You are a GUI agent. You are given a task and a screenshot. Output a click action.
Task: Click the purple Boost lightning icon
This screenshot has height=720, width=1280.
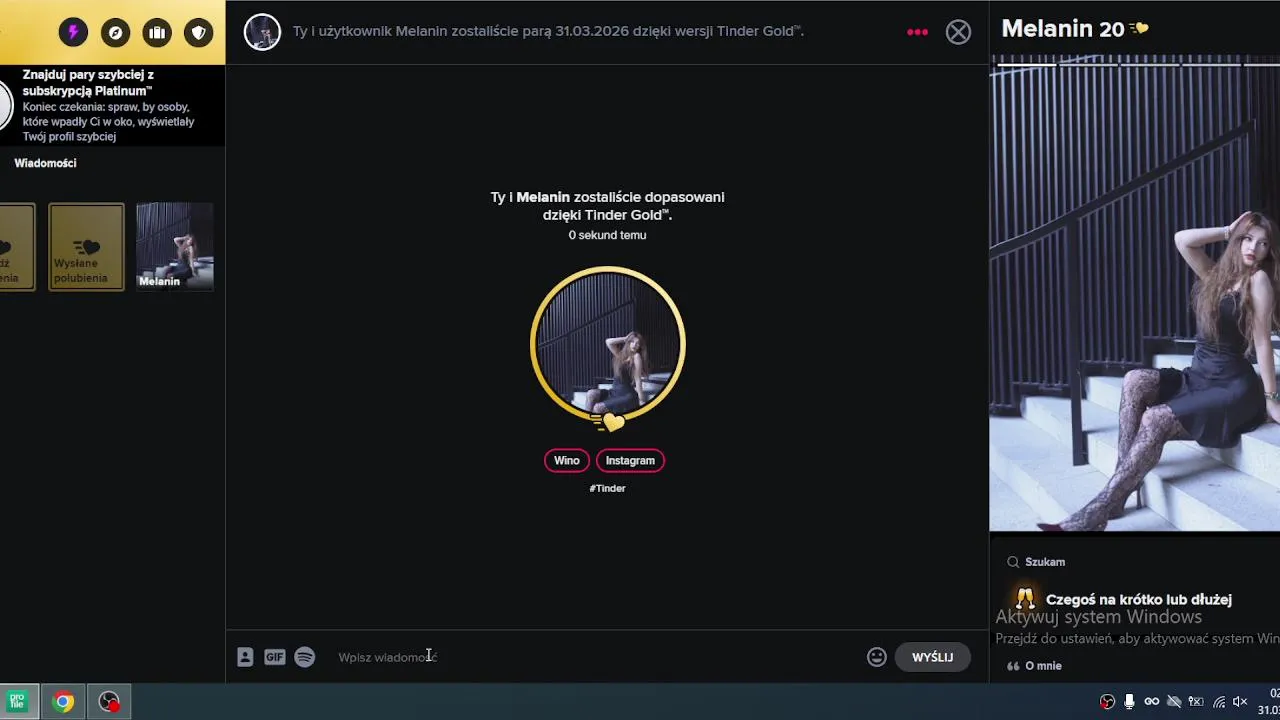tap(73, 33)
